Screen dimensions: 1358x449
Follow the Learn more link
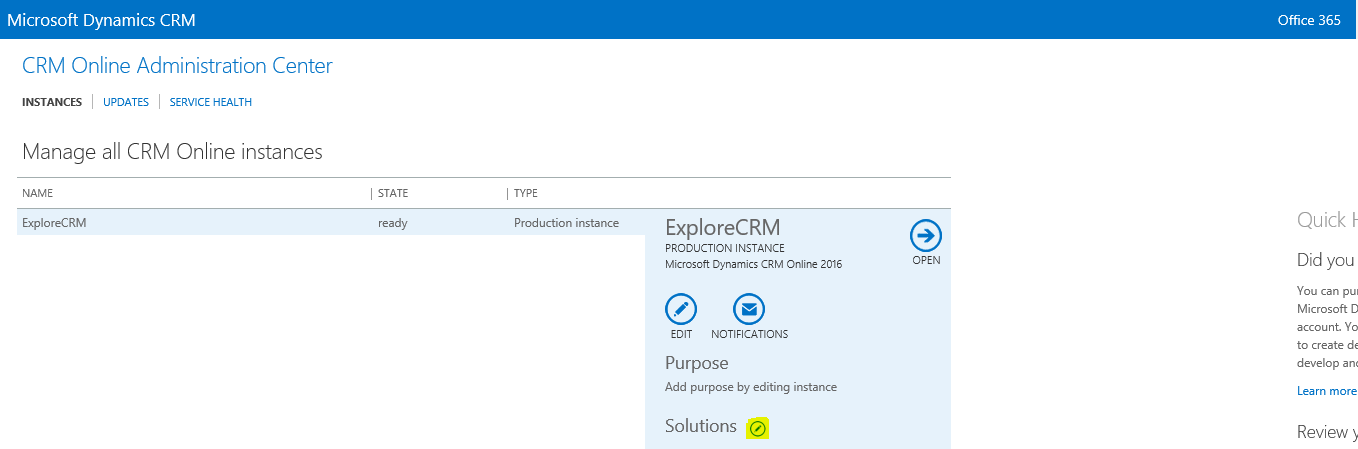coord(1326,391)
